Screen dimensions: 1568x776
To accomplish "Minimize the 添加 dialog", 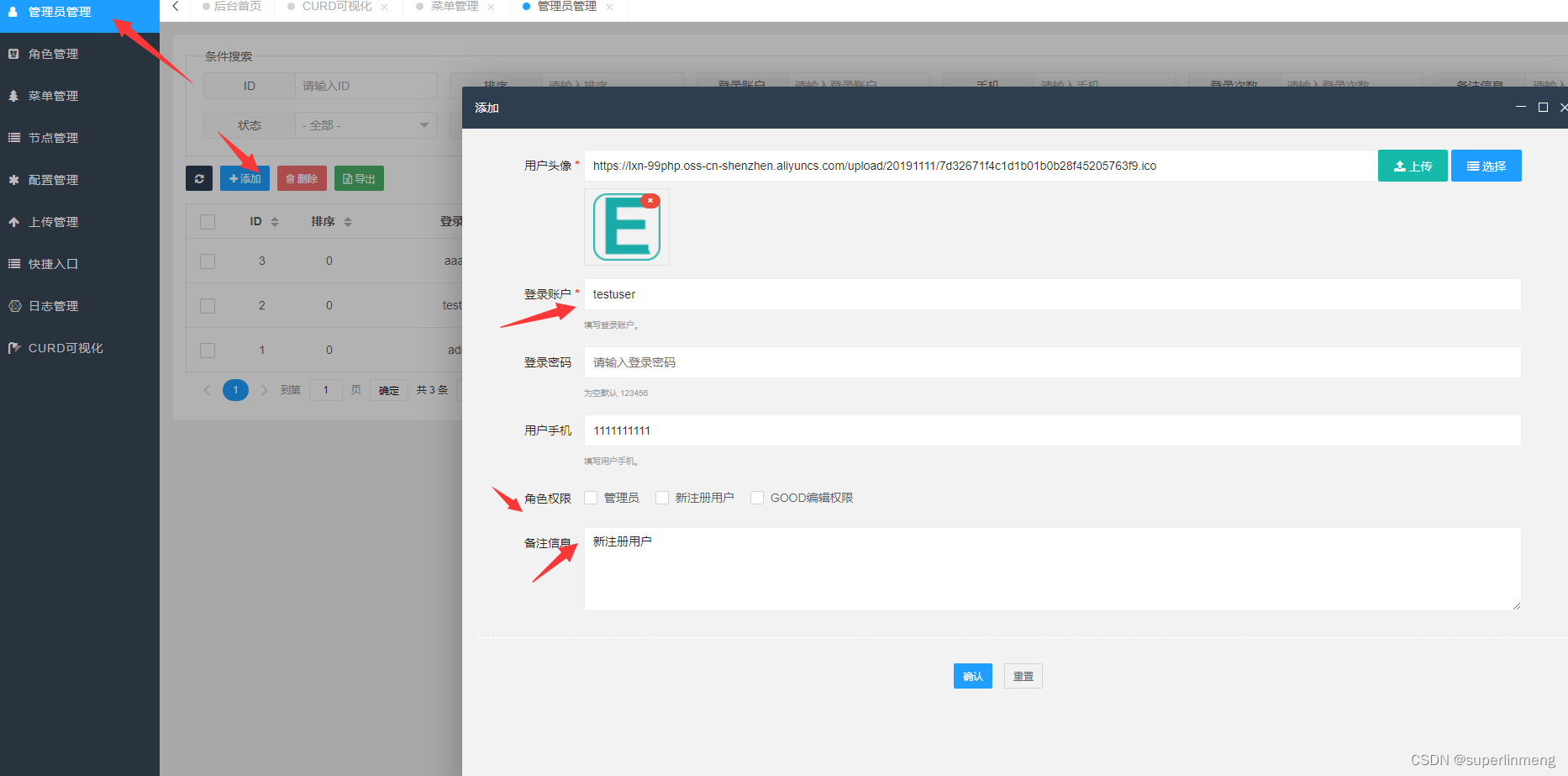I will pos(1521,107).
